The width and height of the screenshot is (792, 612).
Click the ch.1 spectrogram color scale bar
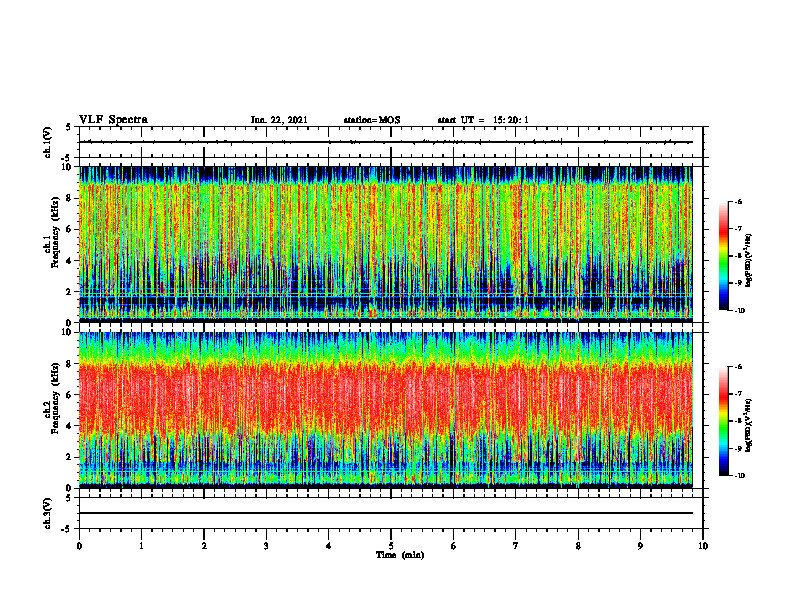click(723, 256)
